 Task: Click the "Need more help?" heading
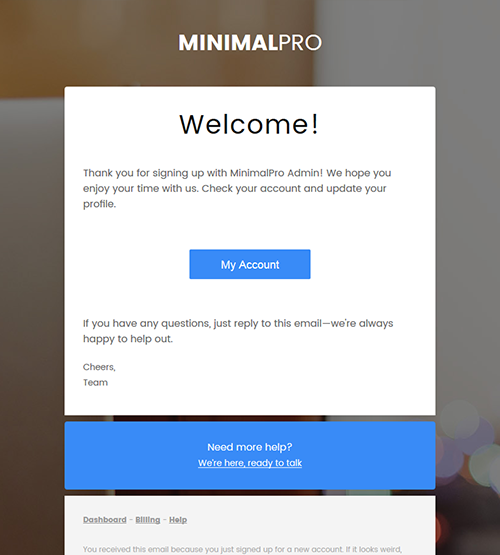[250, 447]
